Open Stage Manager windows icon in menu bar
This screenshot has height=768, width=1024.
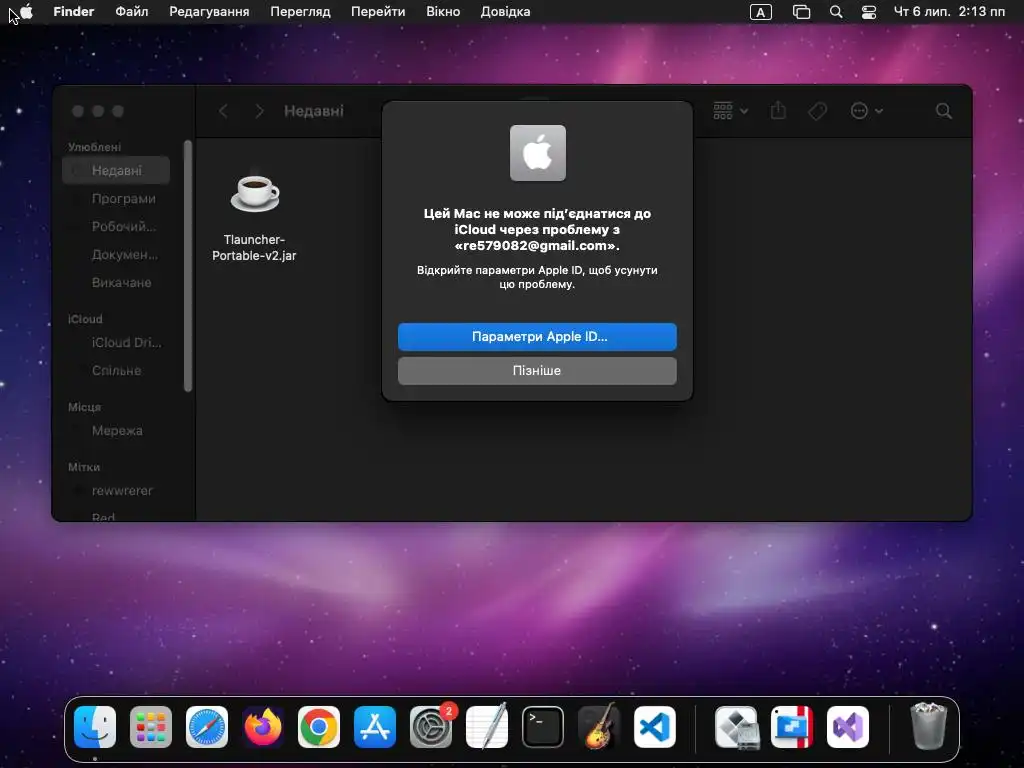point(801,12)
